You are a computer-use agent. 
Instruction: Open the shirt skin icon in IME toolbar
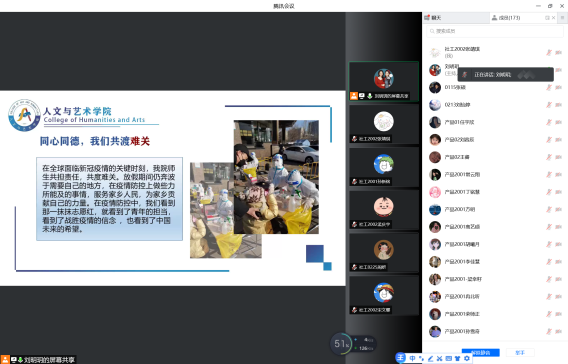458,359
